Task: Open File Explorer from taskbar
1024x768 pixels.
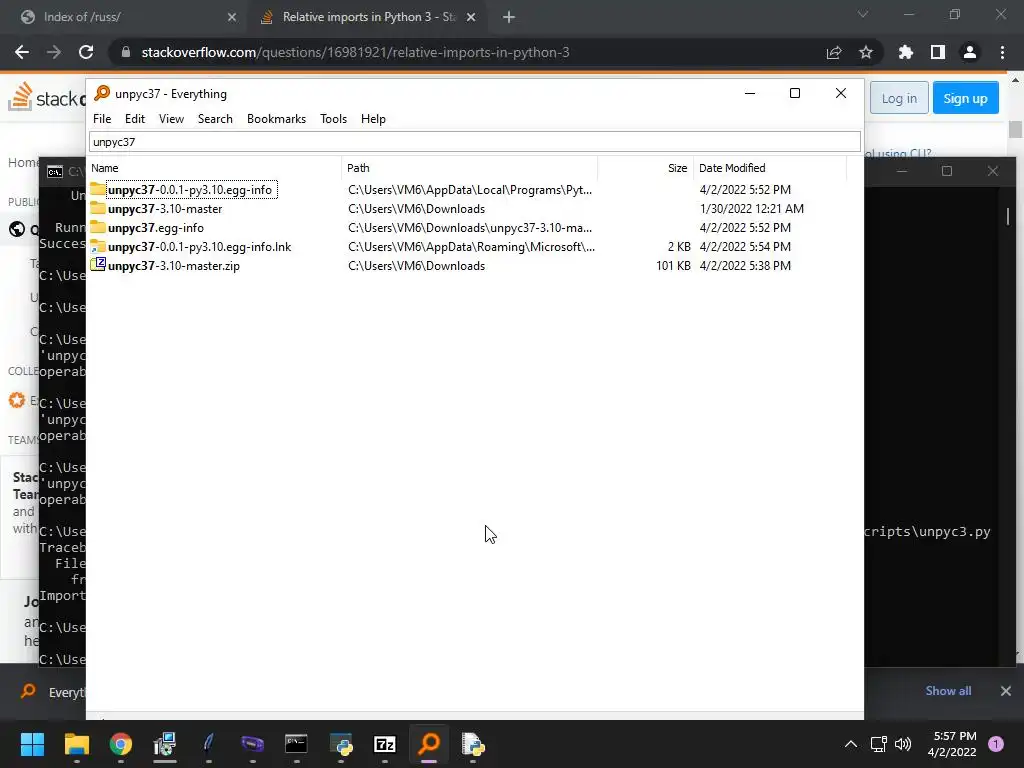Action: tap(76, 744)
